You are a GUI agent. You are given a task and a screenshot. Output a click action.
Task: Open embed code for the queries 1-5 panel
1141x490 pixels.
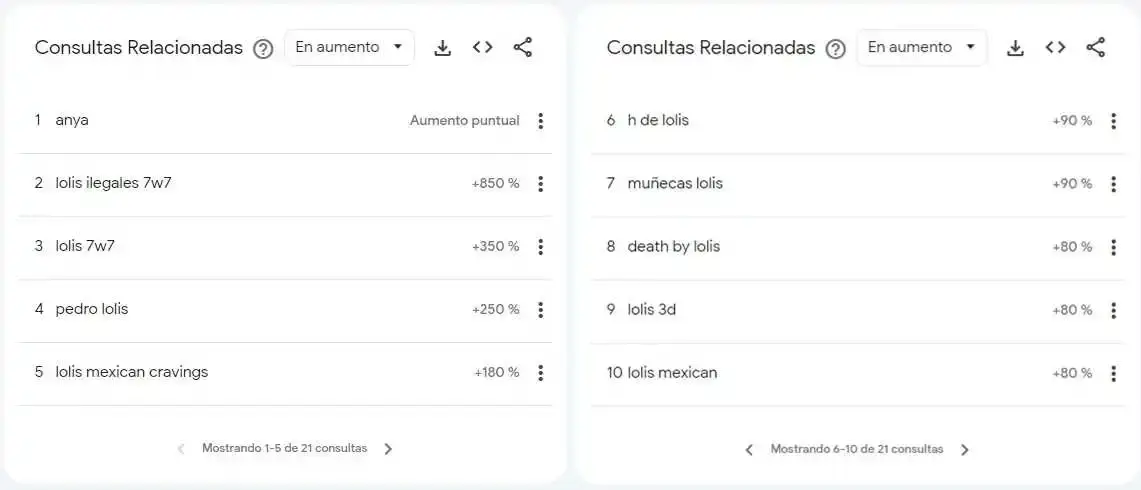click(482, 47)
